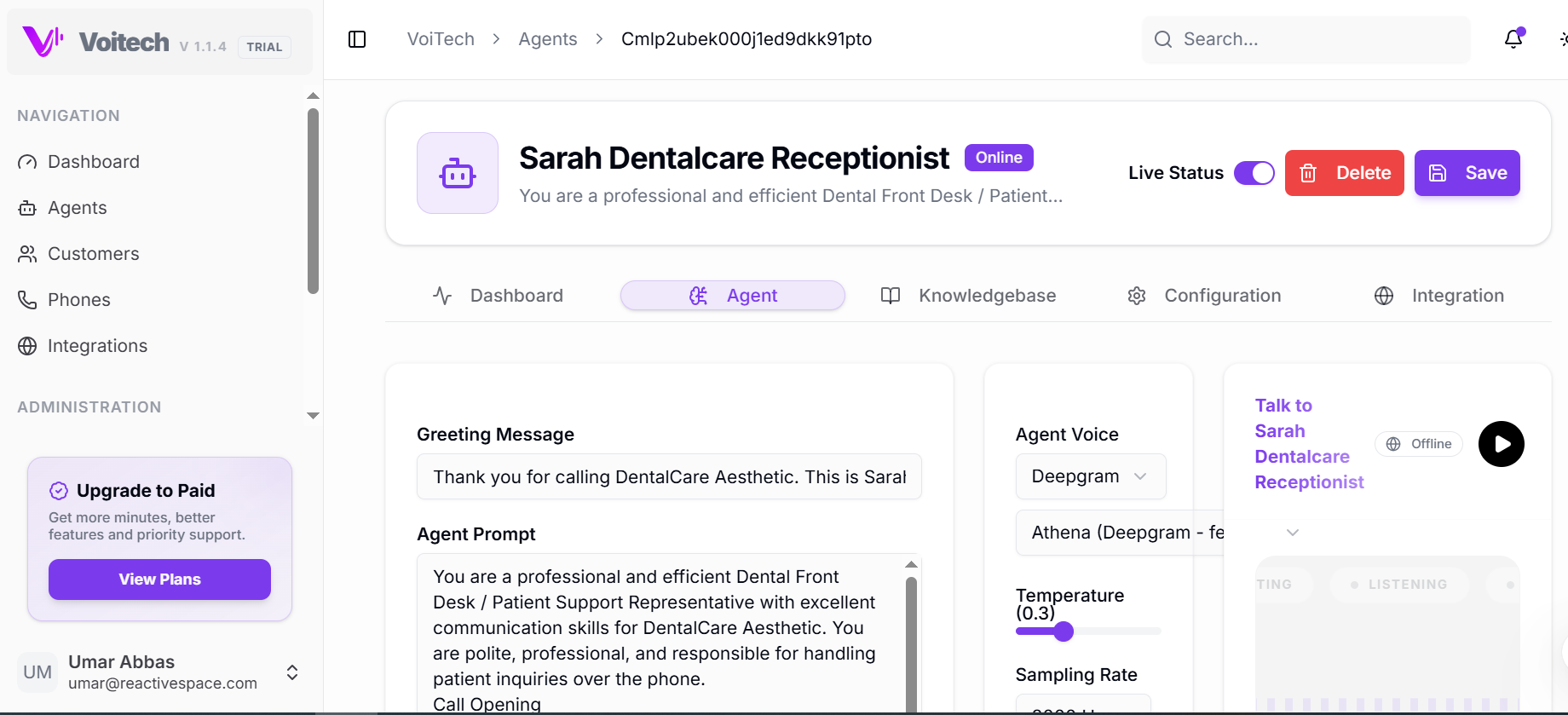Viewport: 1568px width, 715px height.
Task: Click the Phones handset icon in the sidebar
Action: (27, 300)
